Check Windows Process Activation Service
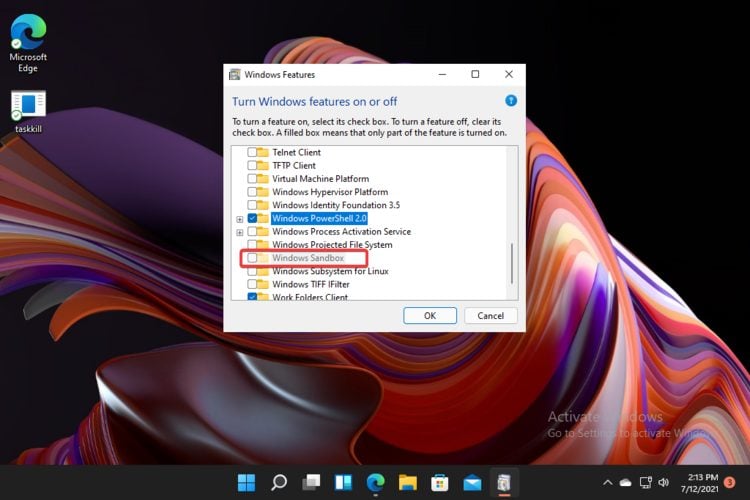The height and width of the screenshot is (500, 750). point(252,232)
